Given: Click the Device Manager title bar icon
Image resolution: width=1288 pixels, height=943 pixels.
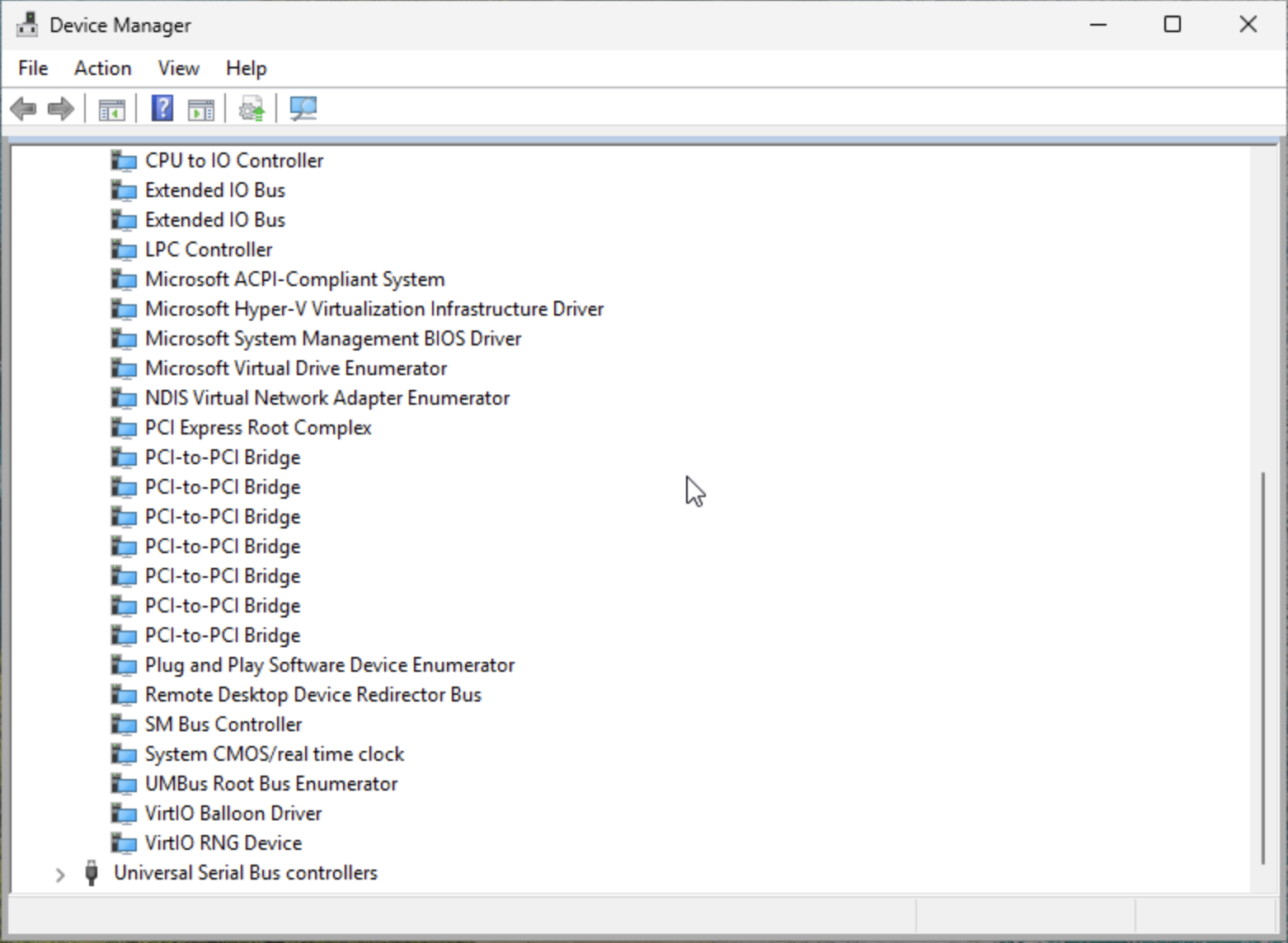Looking at the screenshot, I should tap(26, 25).
